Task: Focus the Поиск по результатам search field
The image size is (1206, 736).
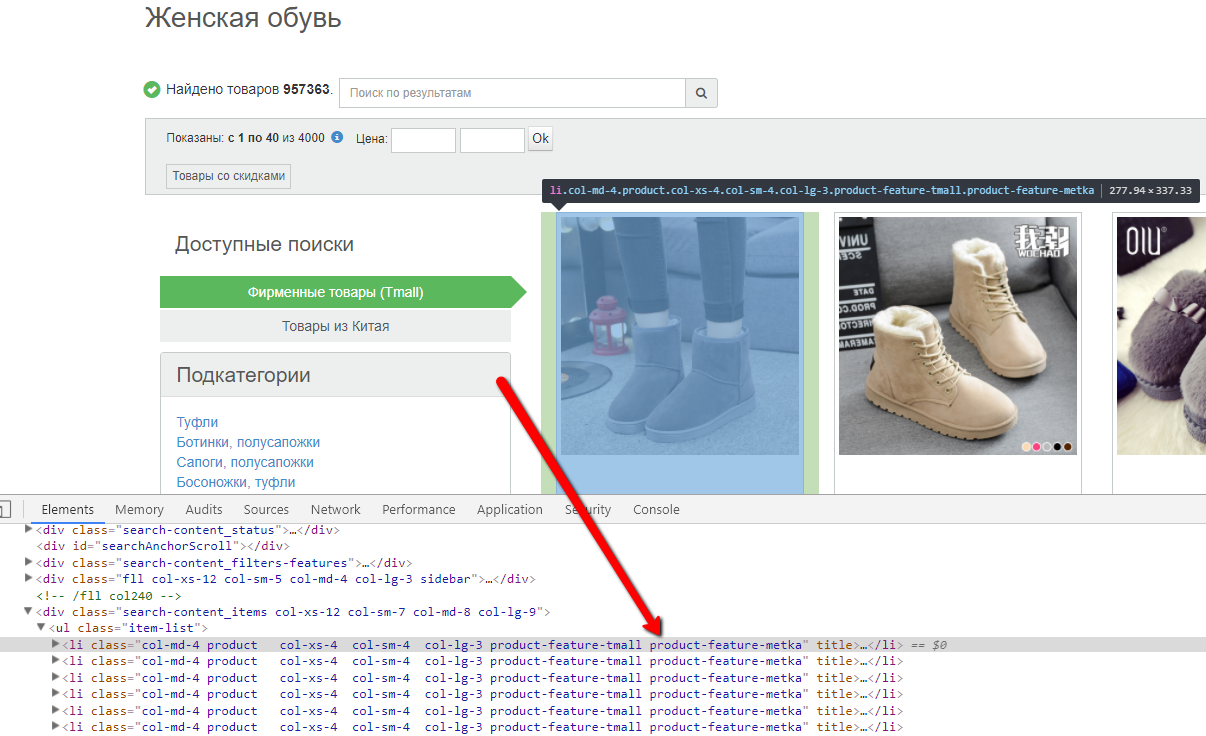Action: pos(512,93)
